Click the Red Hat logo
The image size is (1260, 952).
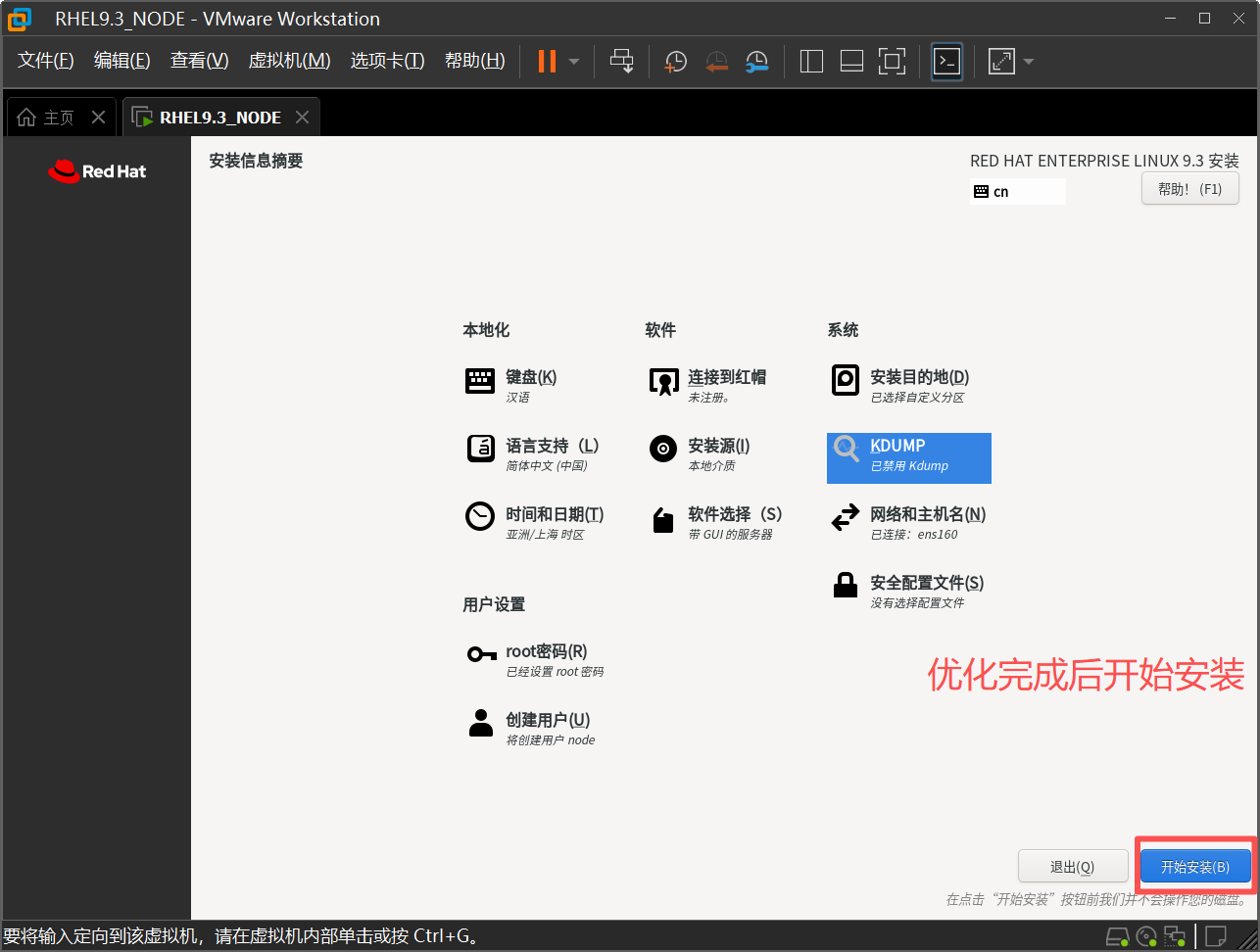coord(97,171)
